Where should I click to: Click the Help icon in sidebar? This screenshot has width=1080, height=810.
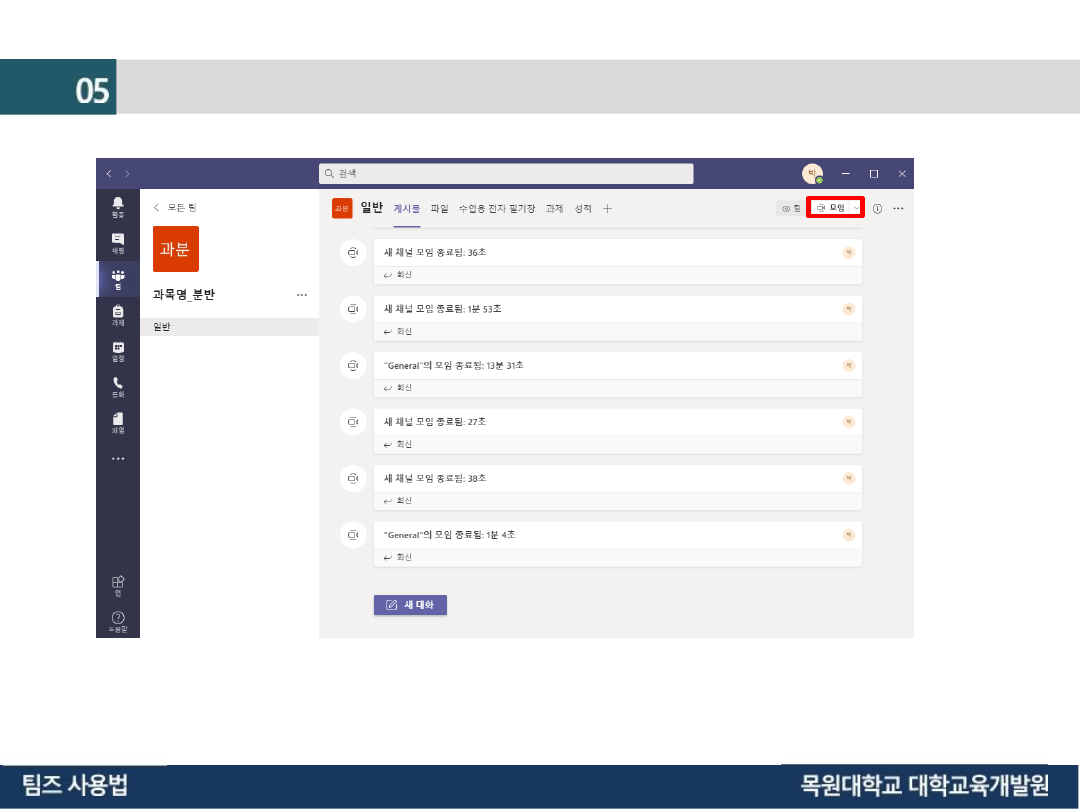(x=118, y=621)
